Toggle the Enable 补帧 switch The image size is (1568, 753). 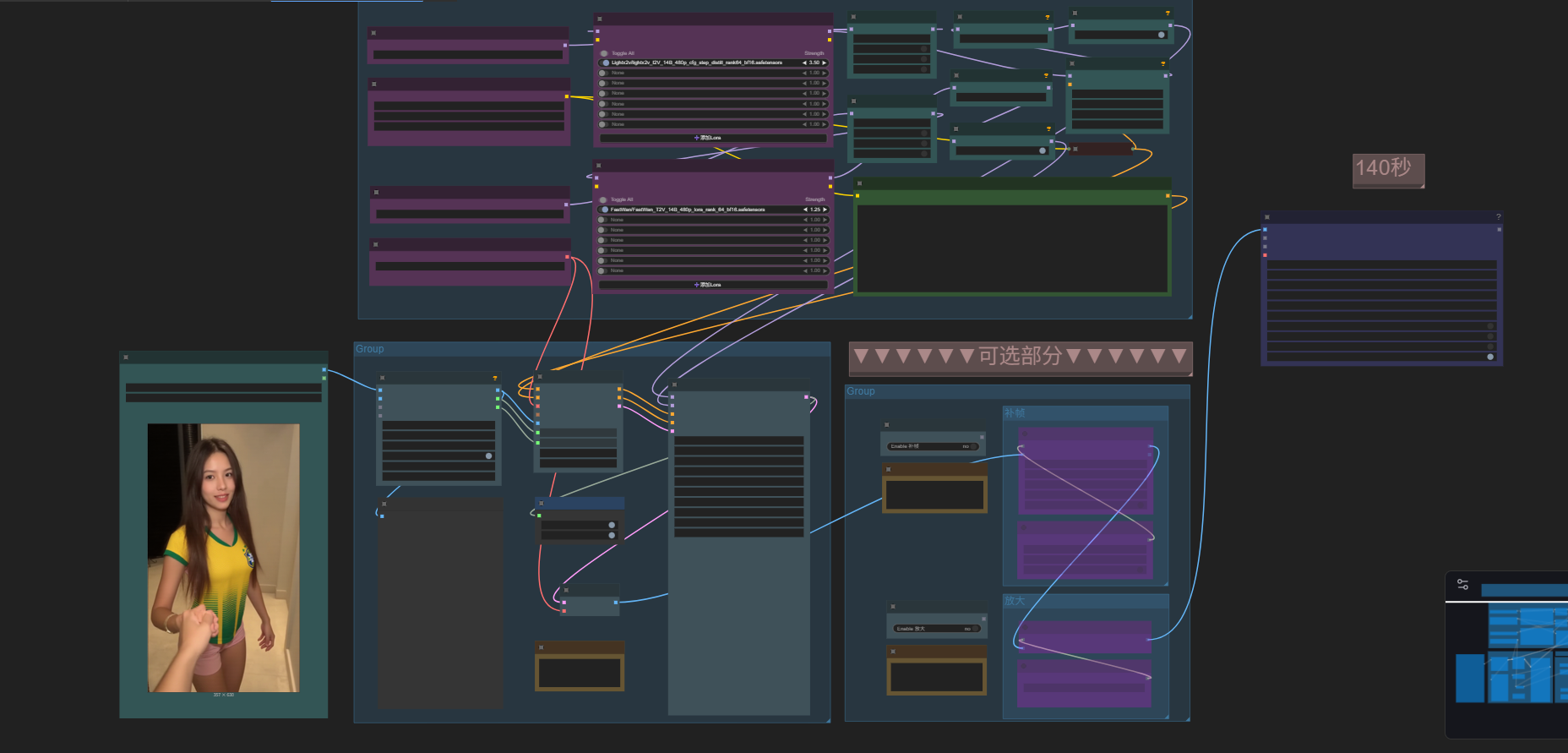click(973, 446)
